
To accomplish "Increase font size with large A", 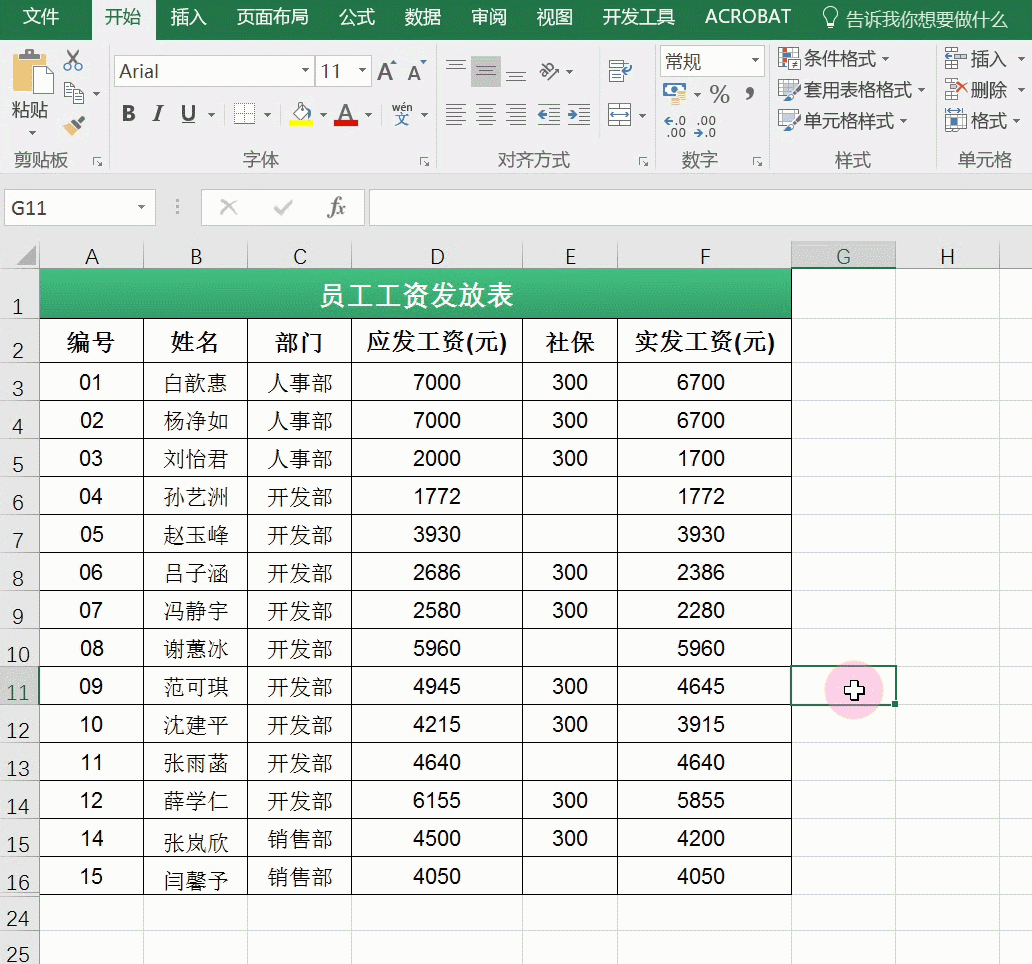I will (386, 71).
